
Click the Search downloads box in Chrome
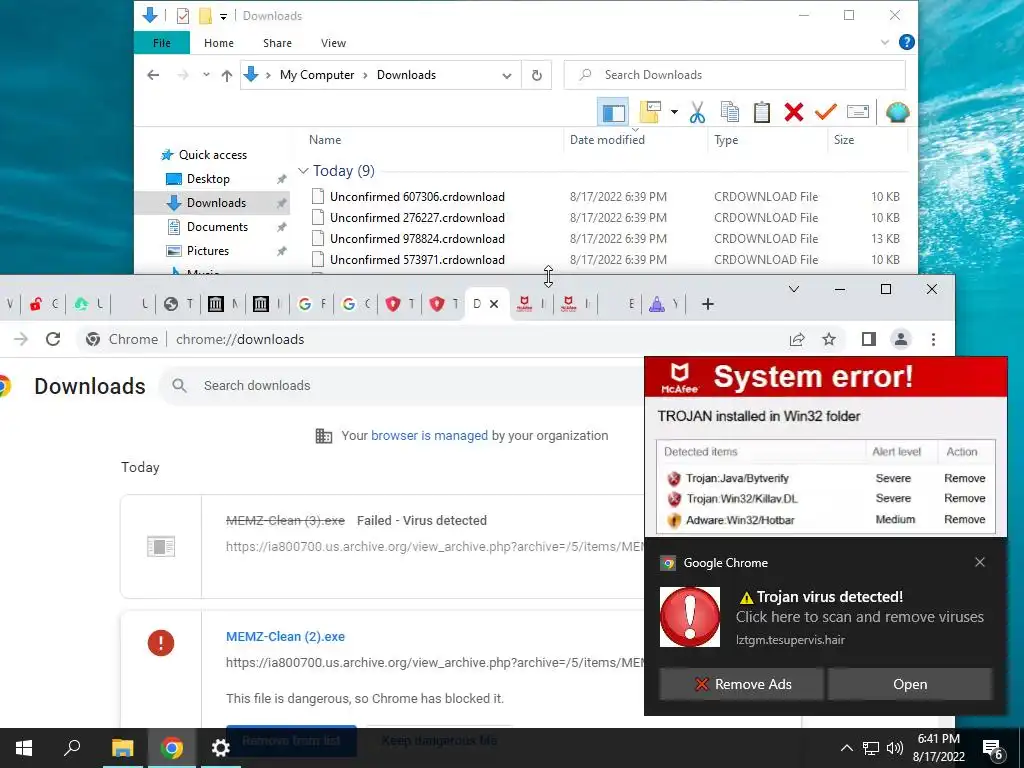click(402, 385)
